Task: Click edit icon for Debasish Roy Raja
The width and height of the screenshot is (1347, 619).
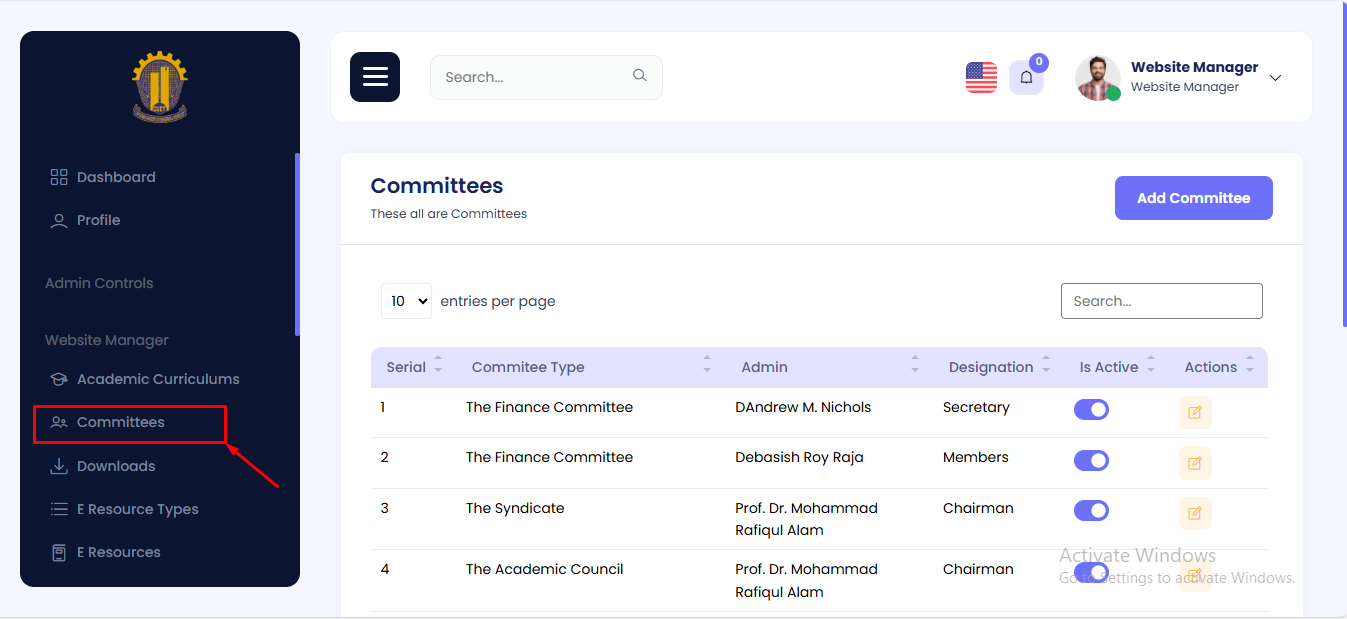Action: coord(1195,463)
